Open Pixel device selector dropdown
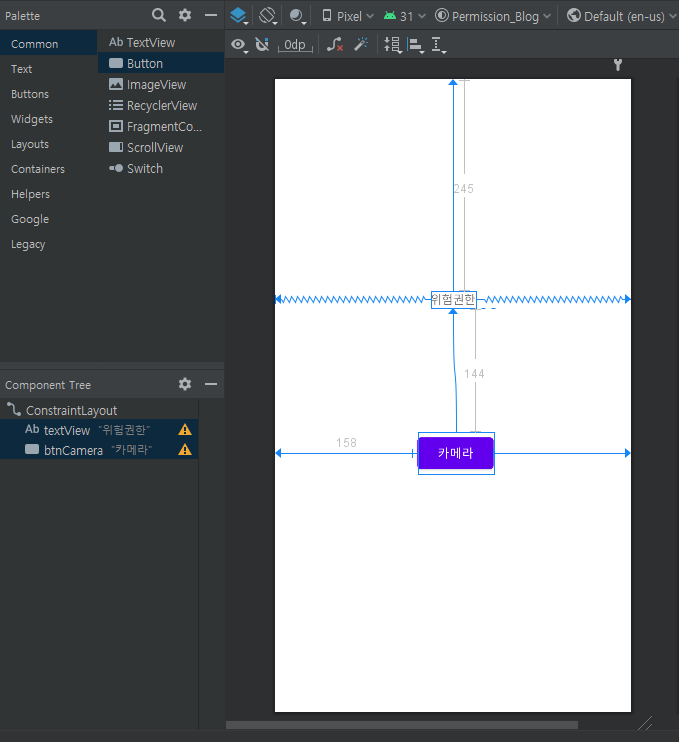The image size is (679, 742). 348,16
